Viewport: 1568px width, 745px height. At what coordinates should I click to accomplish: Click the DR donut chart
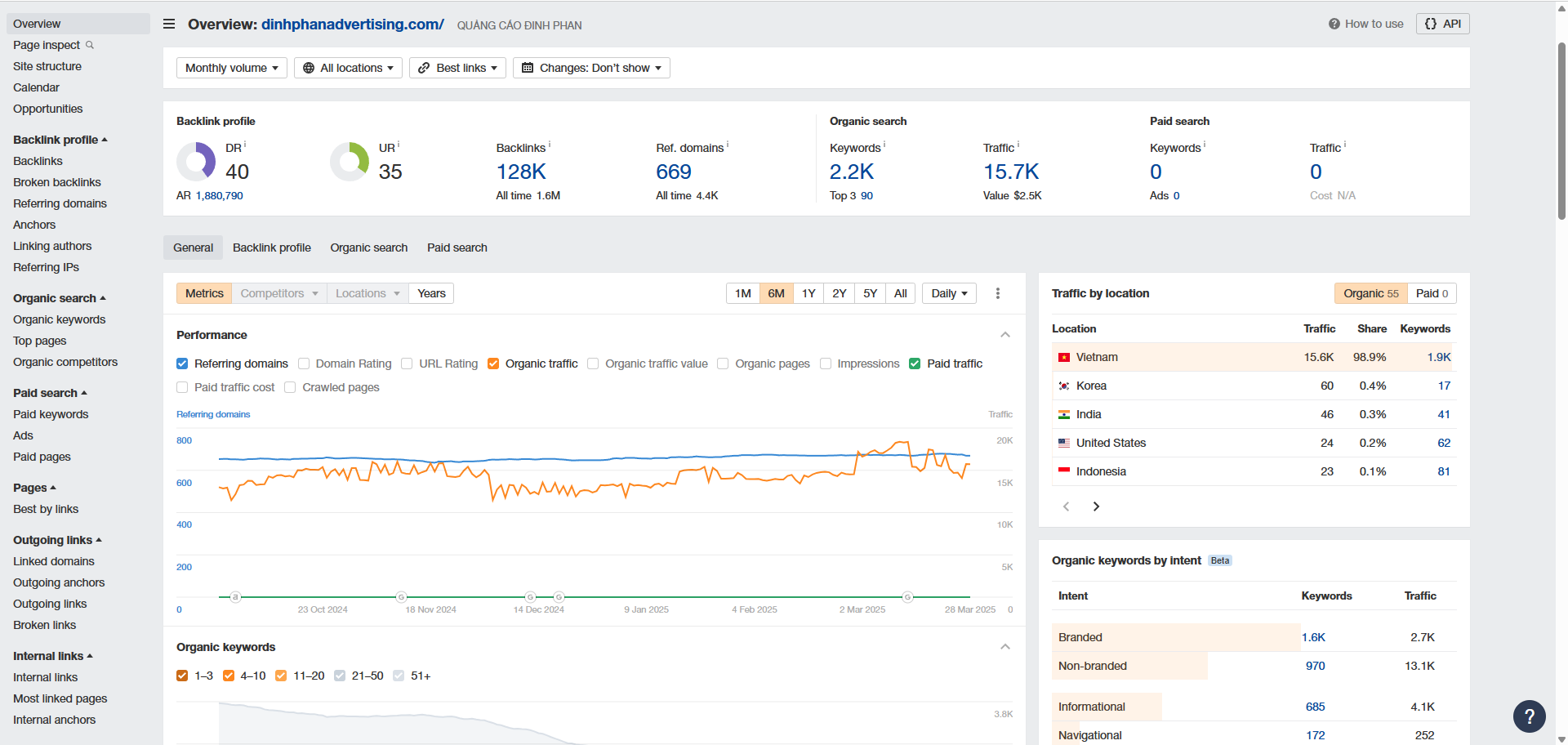[x=196, y=162]
